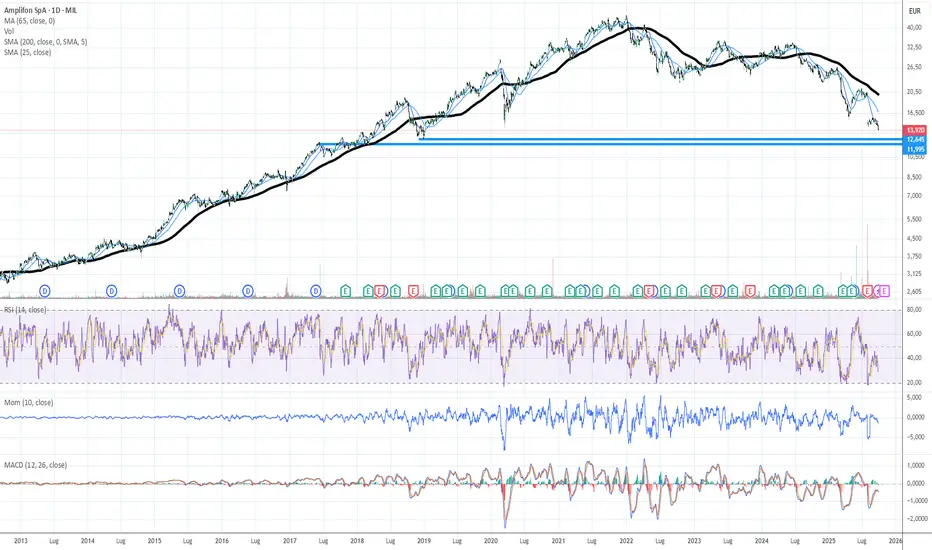Select the MACD (12, 26, close) pane label
The width and height of the screenshot is (932, 550).
[x=35, y=465]
